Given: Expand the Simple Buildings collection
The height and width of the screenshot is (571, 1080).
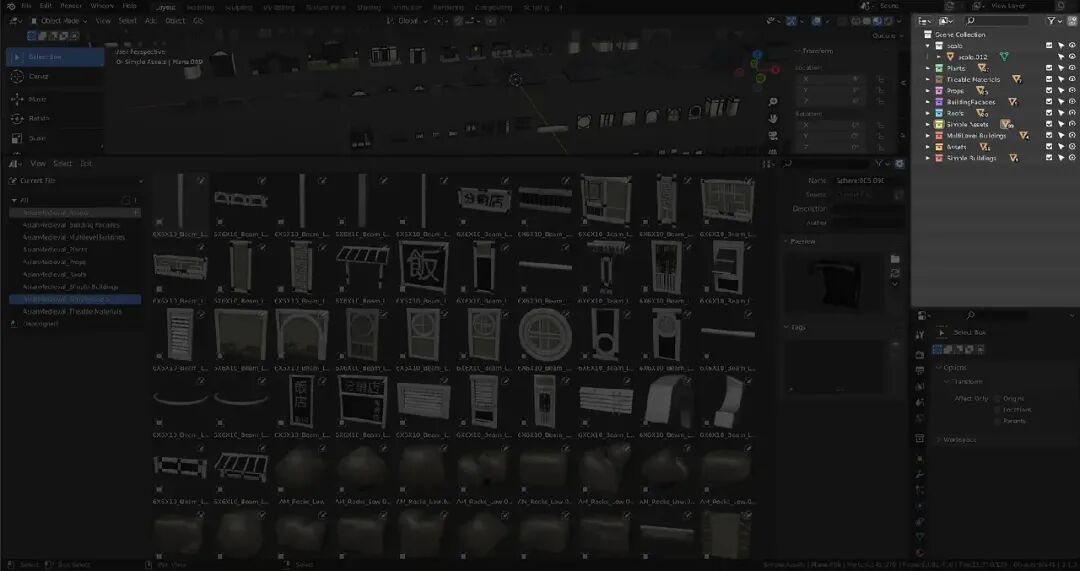Looking at the screenshot, I should (x=928, y=158).
